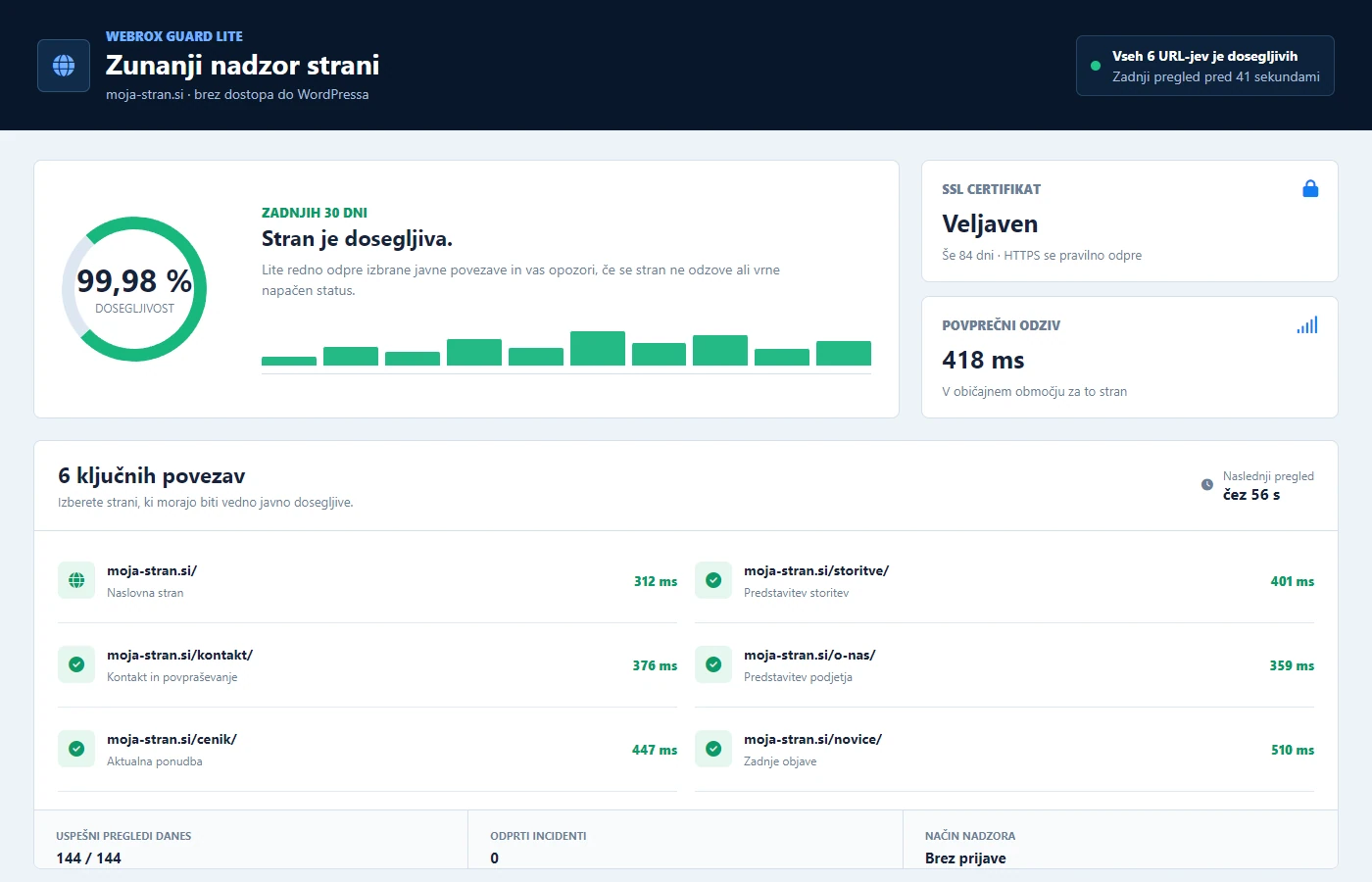Image resolution: width=1372 pixels, height=882 pixels.
Task: Click the 'Kontakt in povpraševanje' description
Action: (172, 677)
